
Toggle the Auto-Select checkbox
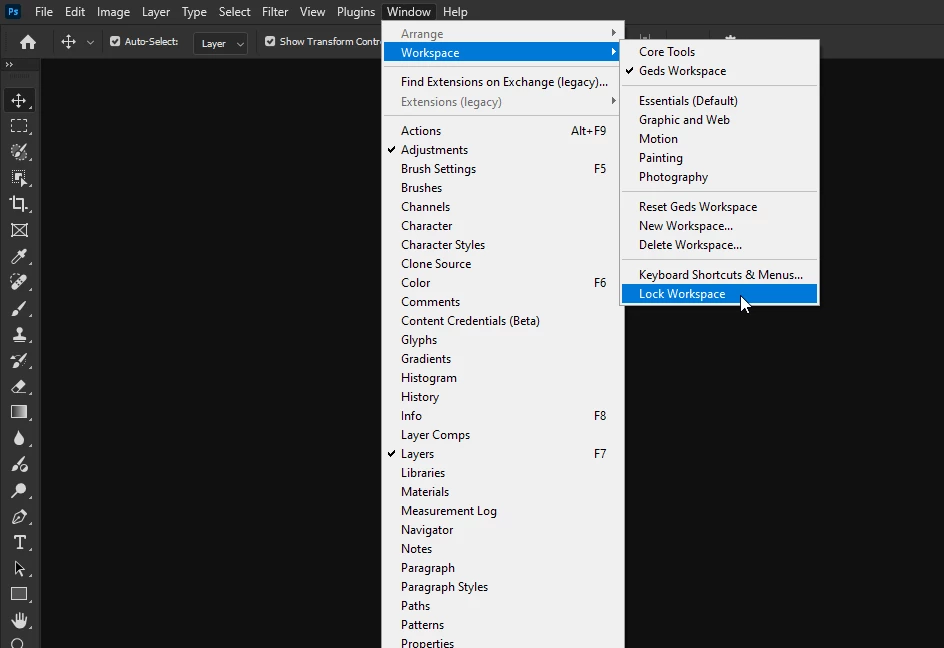pyautogui.click(x=115, y=42)
